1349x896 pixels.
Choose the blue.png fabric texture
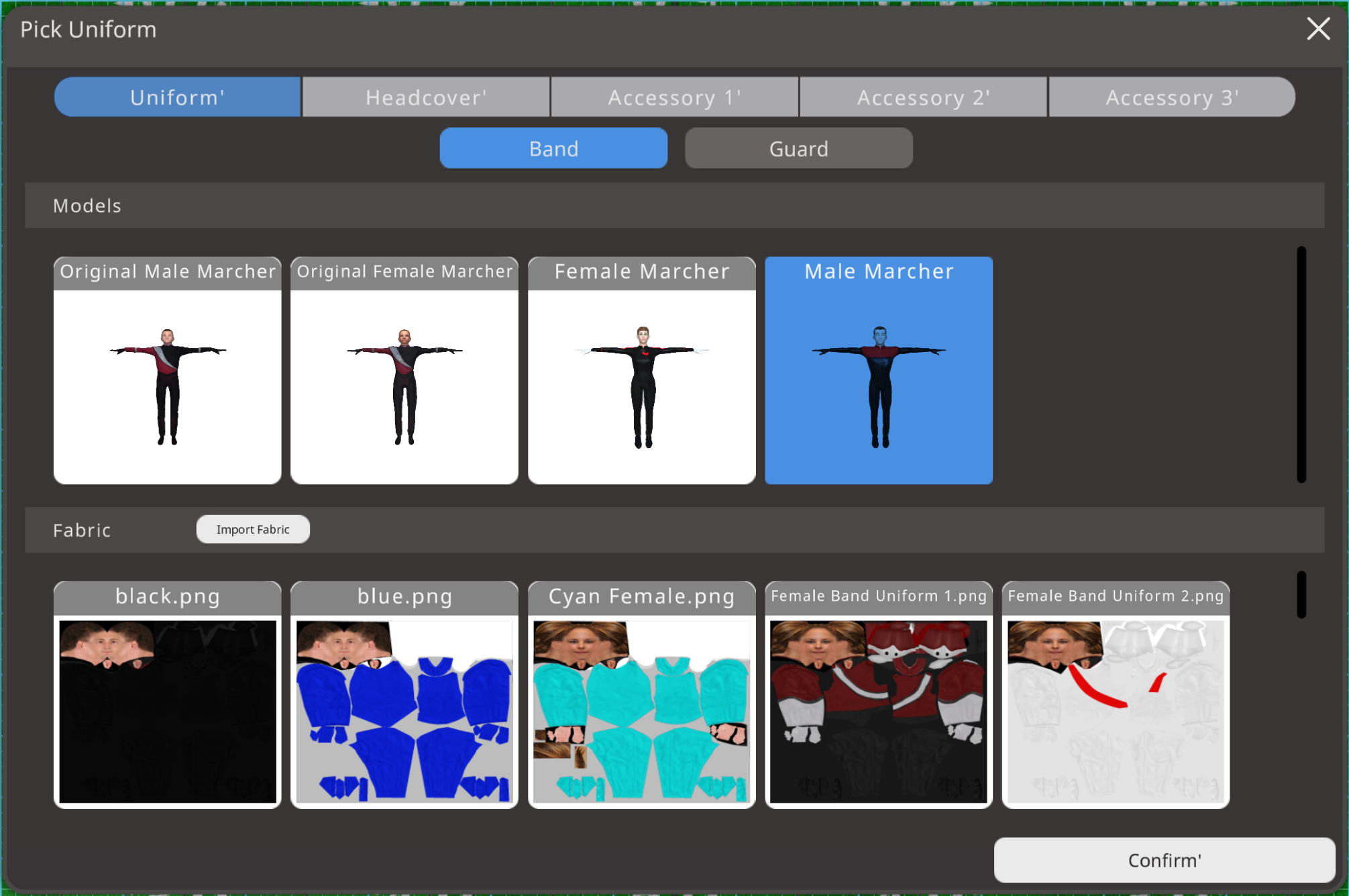(404, 695)
